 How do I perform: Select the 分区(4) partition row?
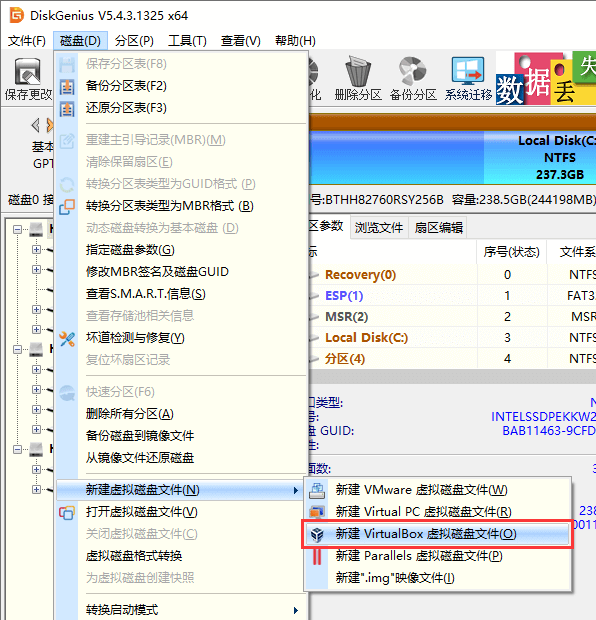pyautogui.click(x=452, y=359)
